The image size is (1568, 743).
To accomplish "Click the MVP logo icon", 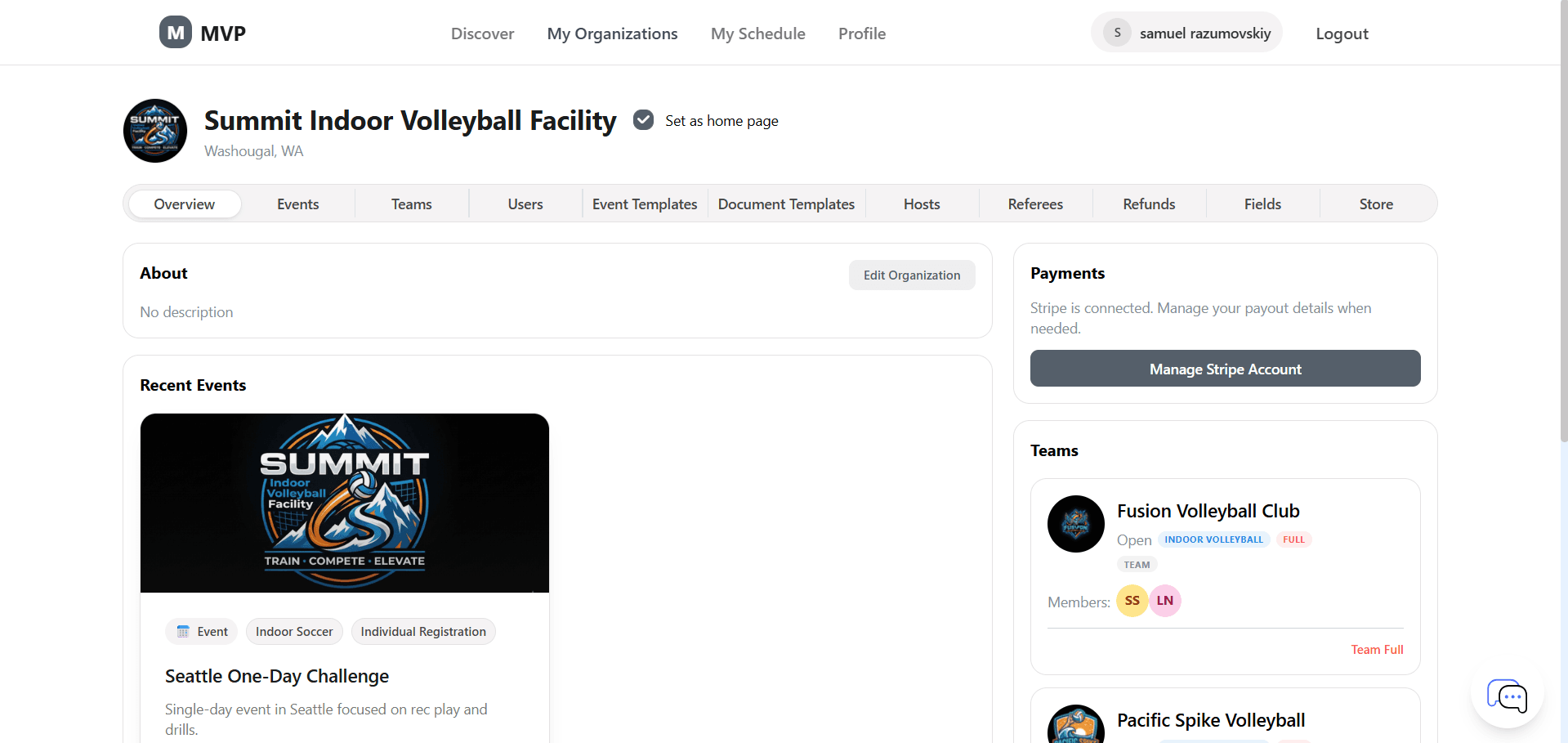I will [x=174, y=32].
